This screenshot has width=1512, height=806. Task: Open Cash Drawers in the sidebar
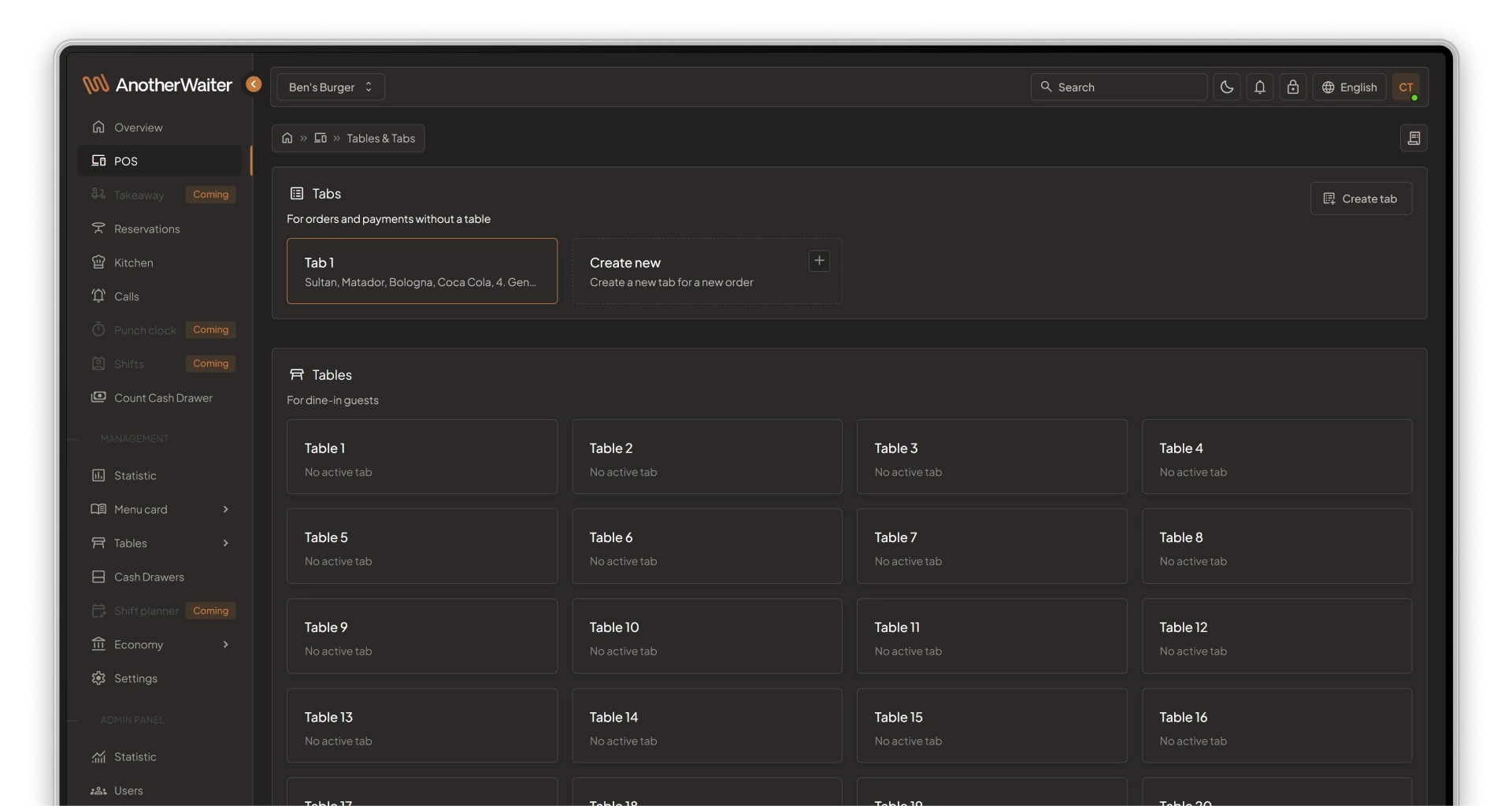(x=160, y=577)
